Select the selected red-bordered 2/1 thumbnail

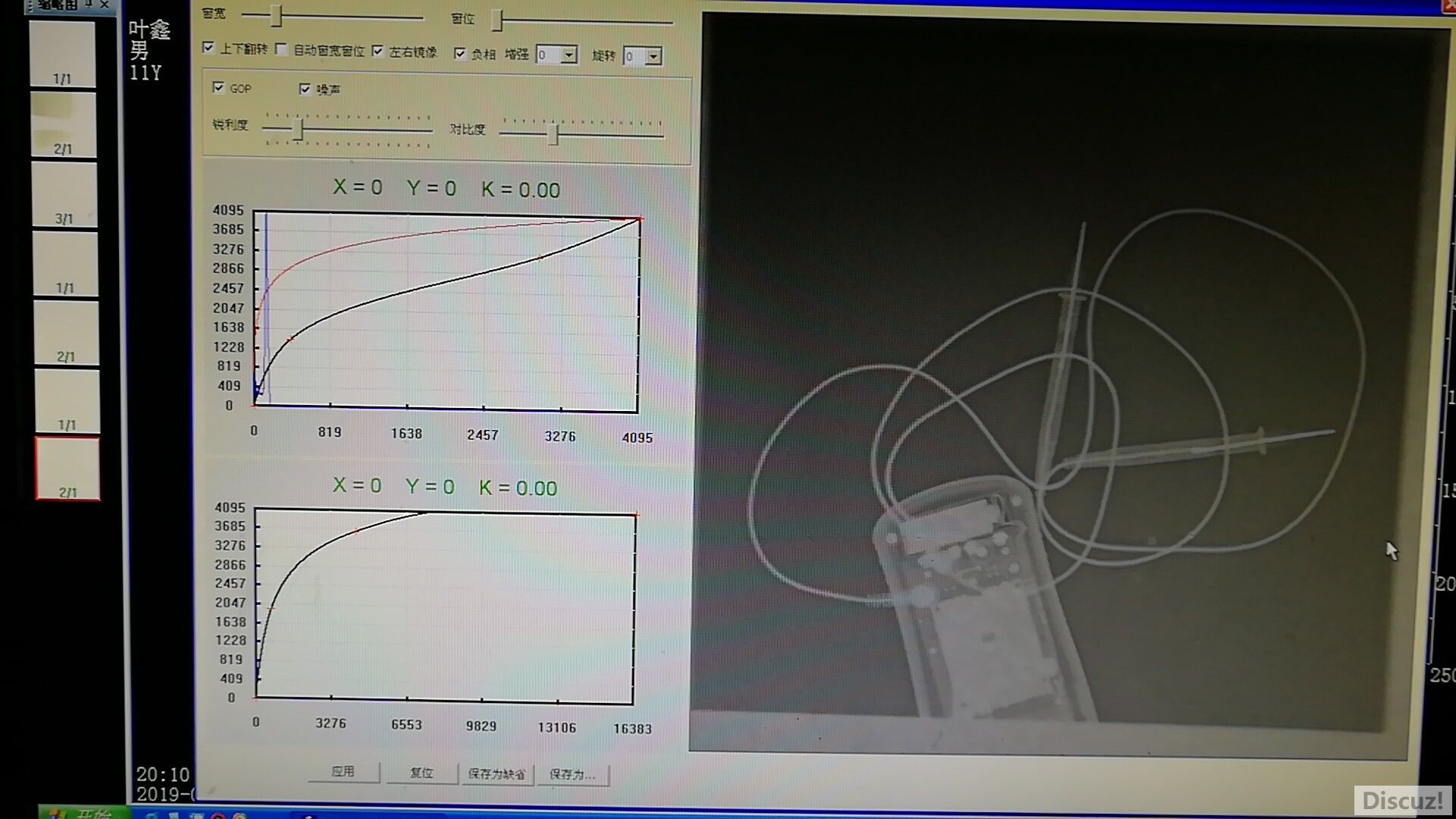pos(67,469)
